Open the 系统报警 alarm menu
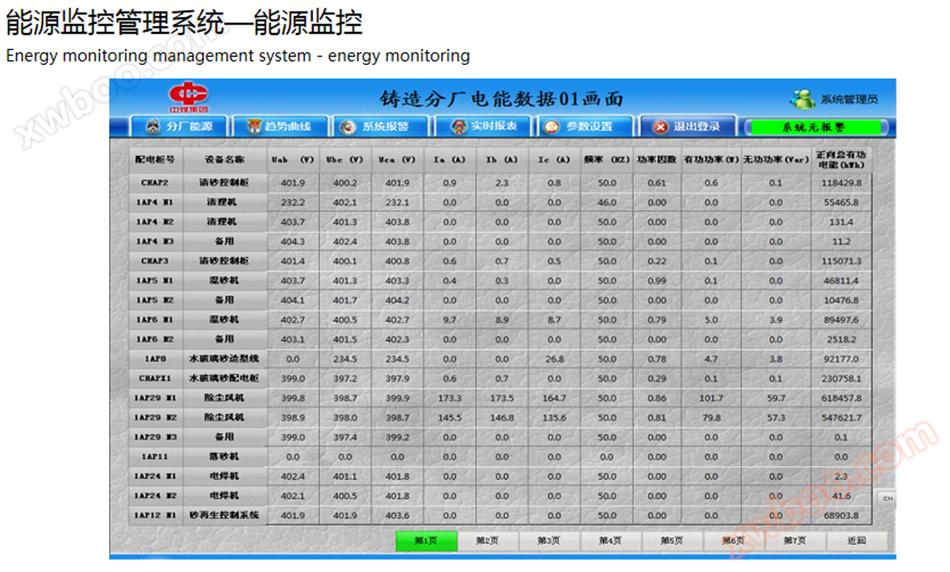Image resolution: width=950 pixels, height=572 pixels. point(382,127)
